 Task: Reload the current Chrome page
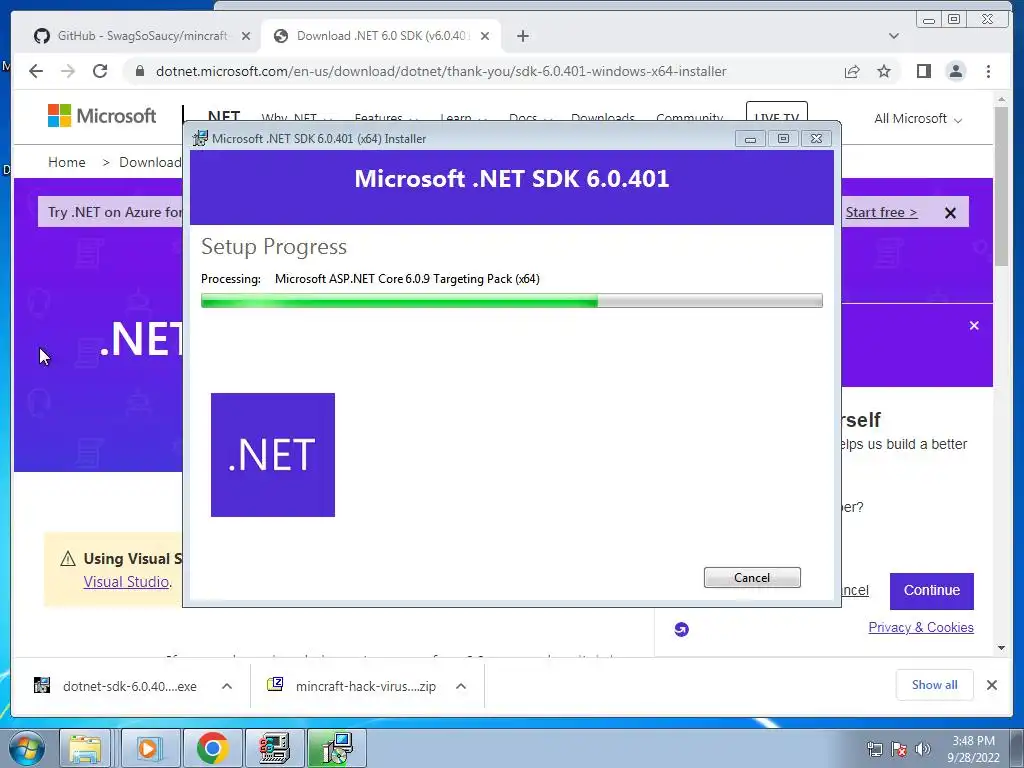point(100,71)
